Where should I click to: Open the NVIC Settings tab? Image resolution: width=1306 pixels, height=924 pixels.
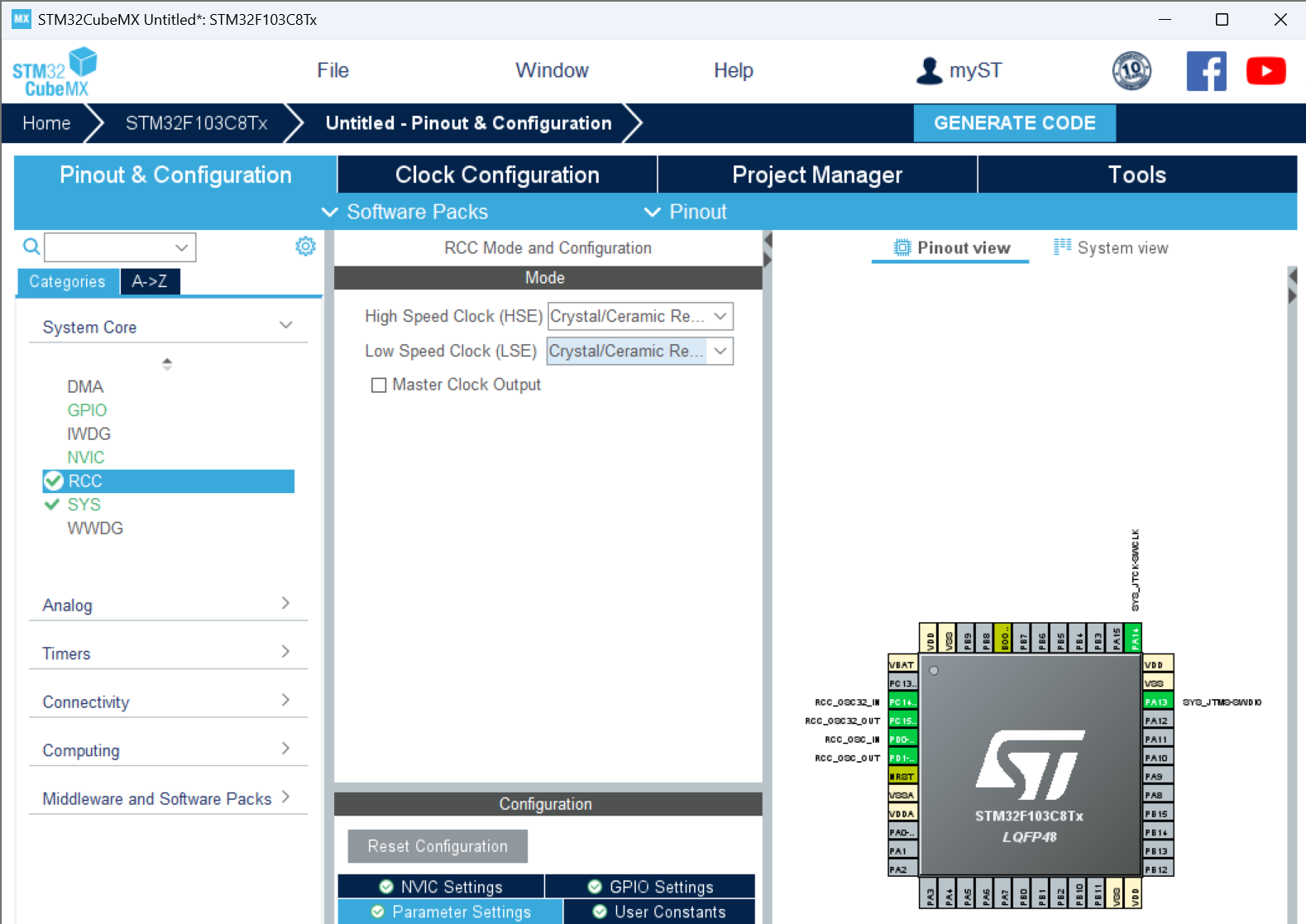point(441,887)
